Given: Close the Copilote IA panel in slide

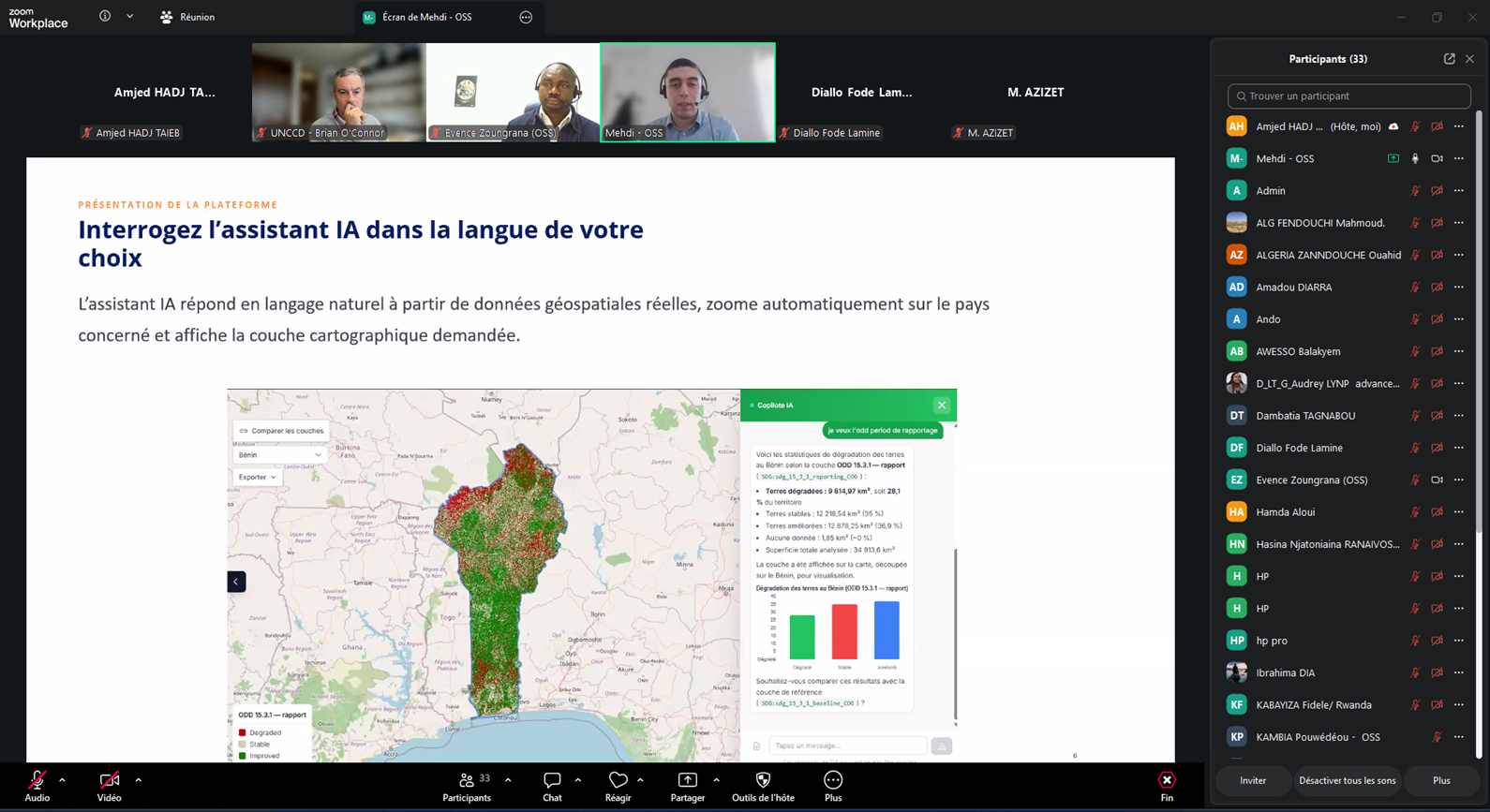Looking at the screenshot, I should pyautogui.click(x=942, y=406).
